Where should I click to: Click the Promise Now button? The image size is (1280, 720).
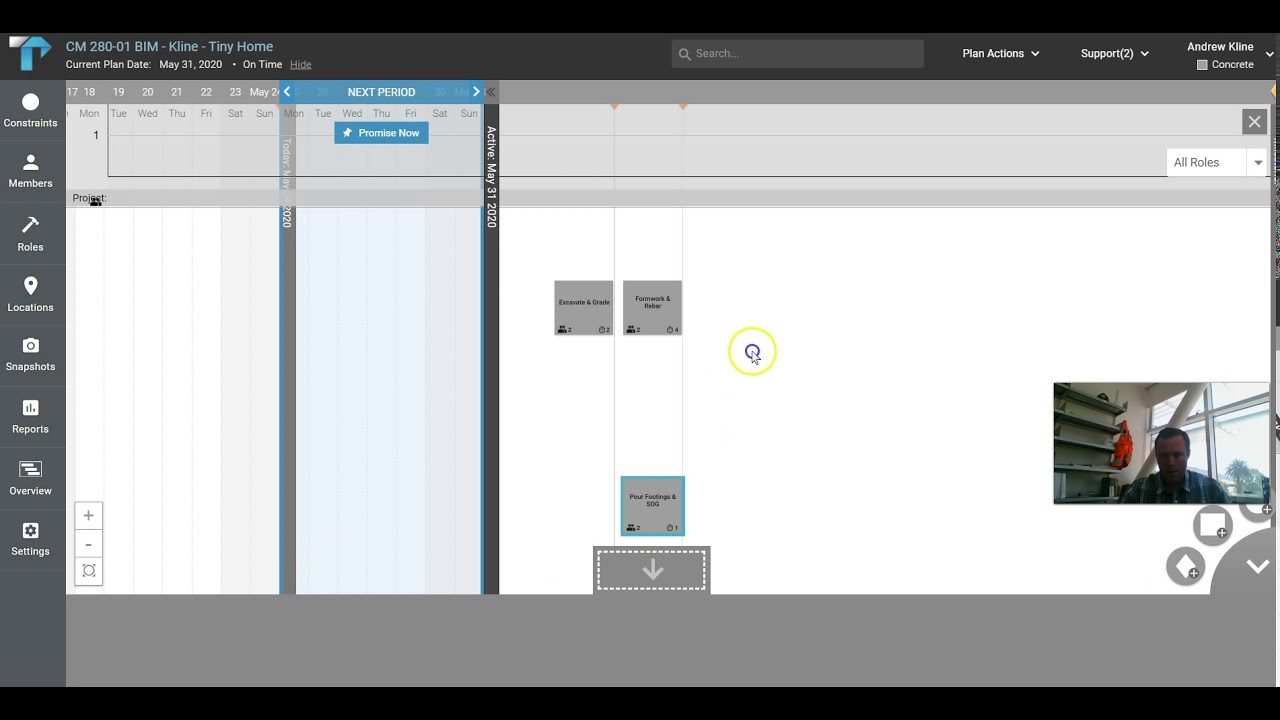click(x=381, y=133)
